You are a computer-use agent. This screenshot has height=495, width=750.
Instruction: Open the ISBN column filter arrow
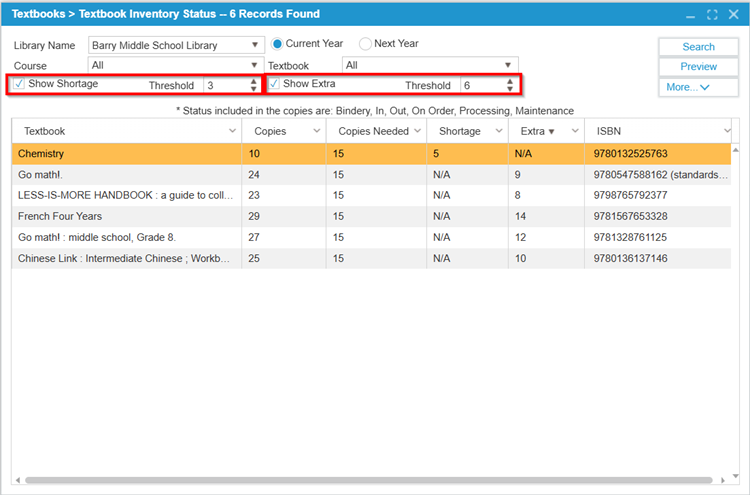pyautogui.click(x=727, y=131)
